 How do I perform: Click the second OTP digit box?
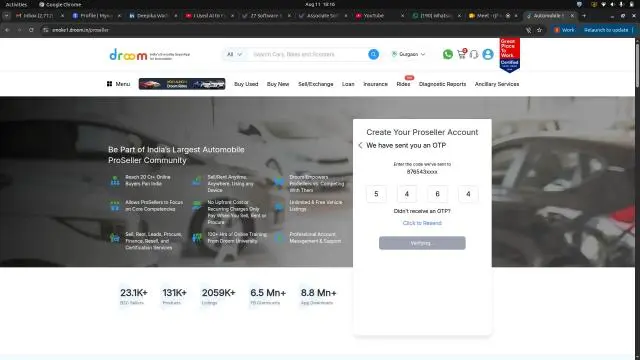coord(407,194)
